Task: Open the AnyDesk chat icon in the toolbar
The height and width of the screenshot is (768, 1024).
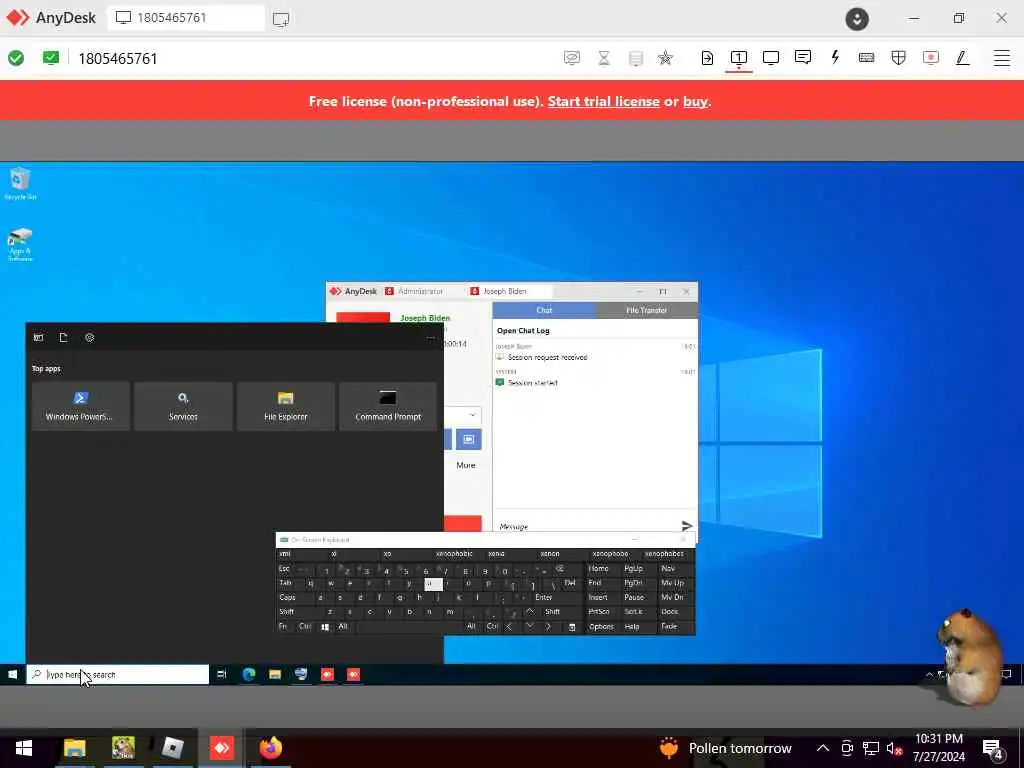Action: pyautogui.click(x=803, y=57)
